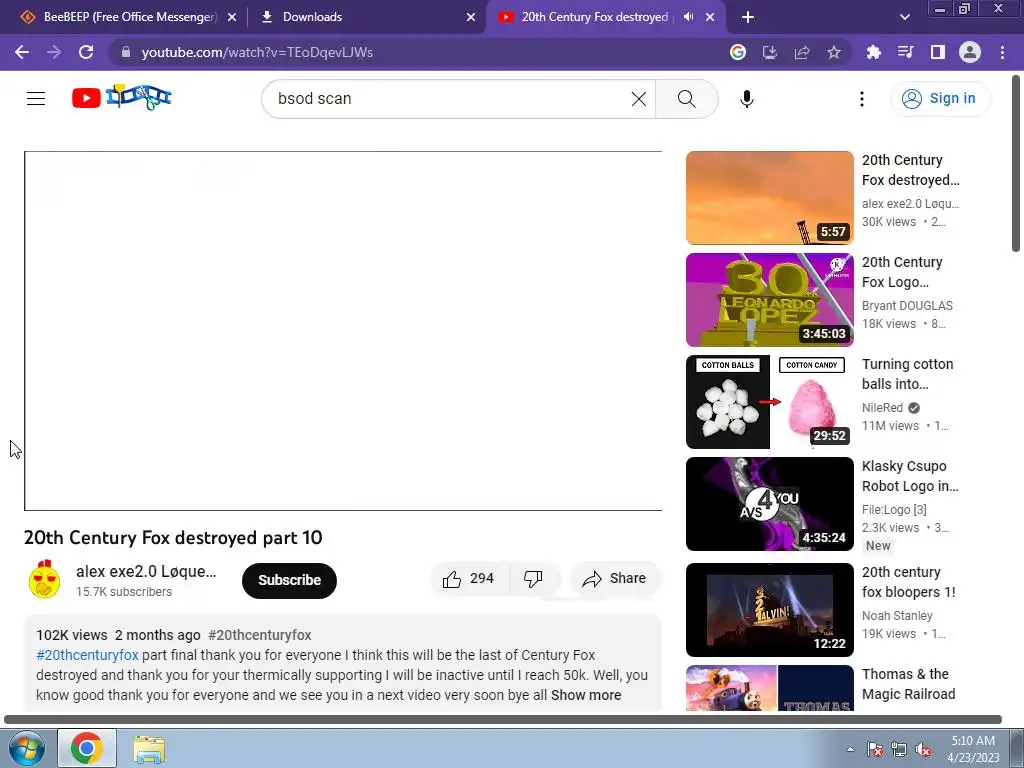Open Chrome extensions puzzle icon
1024x768 pixels.
(x=874, y=52)
